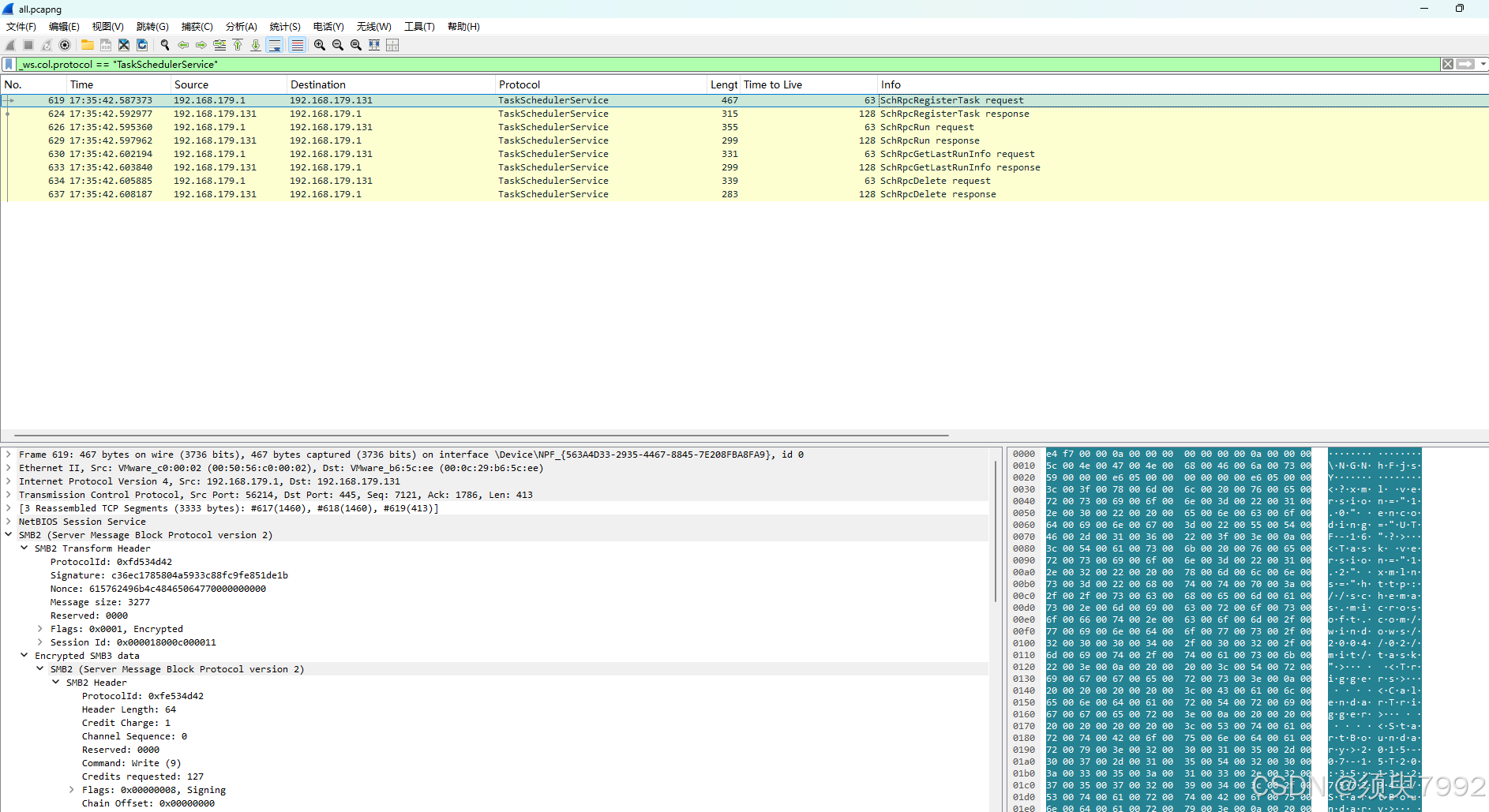Viewport: 1489px width, 812px height.
Task: Open the 文件(F) menu
Action: 21,27
